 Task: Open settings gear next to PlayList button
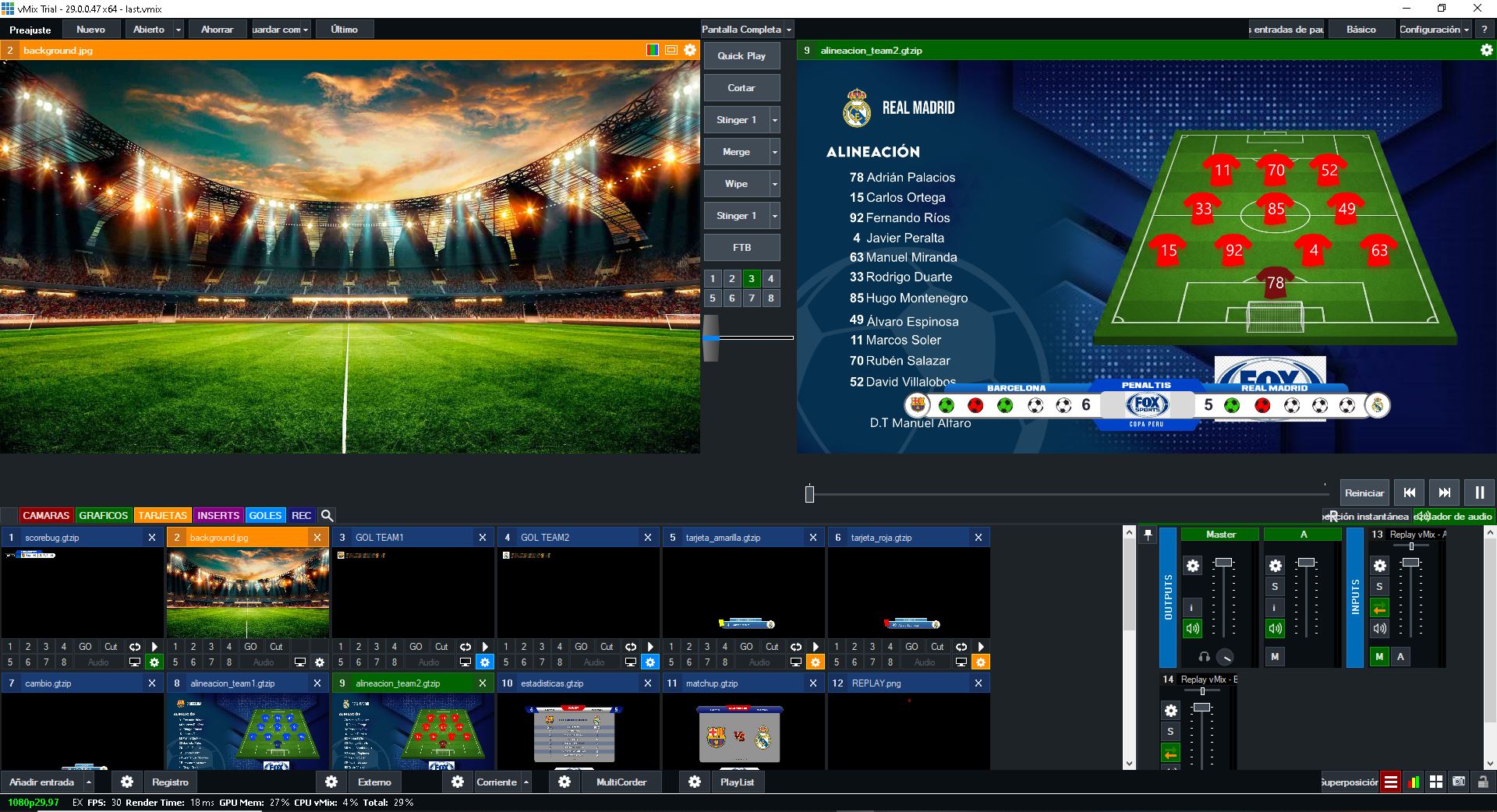tap(695, 782)
